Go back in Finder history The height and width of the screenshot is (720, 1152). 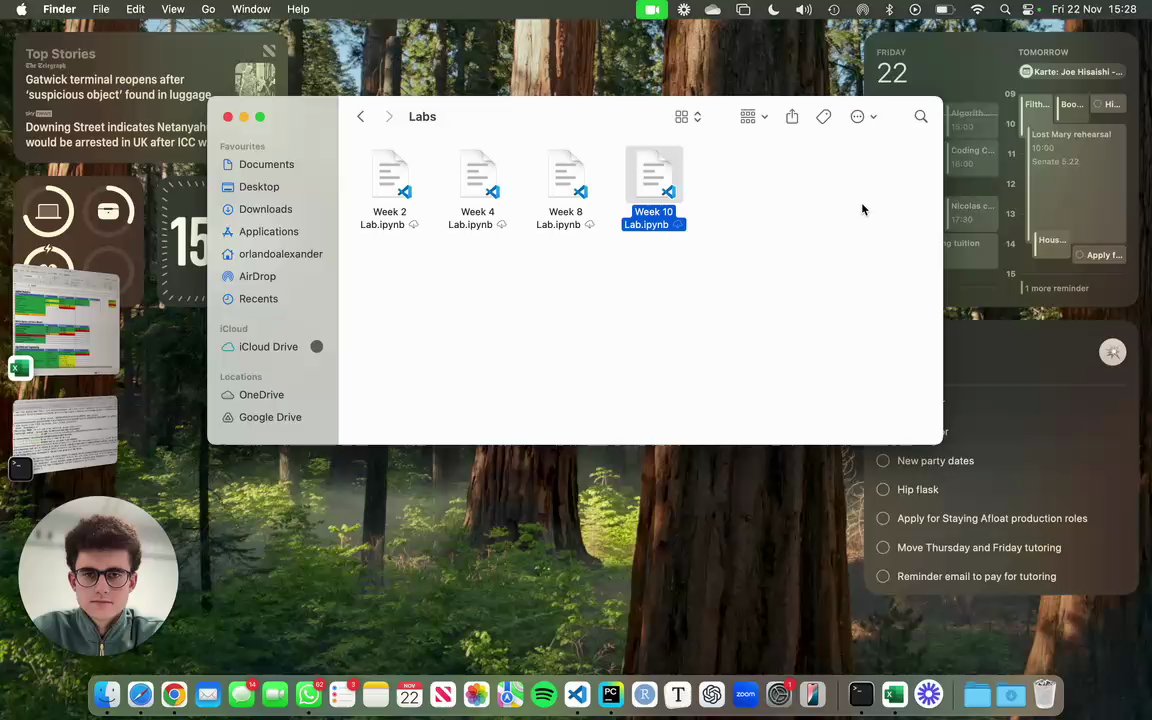point(361,117)
